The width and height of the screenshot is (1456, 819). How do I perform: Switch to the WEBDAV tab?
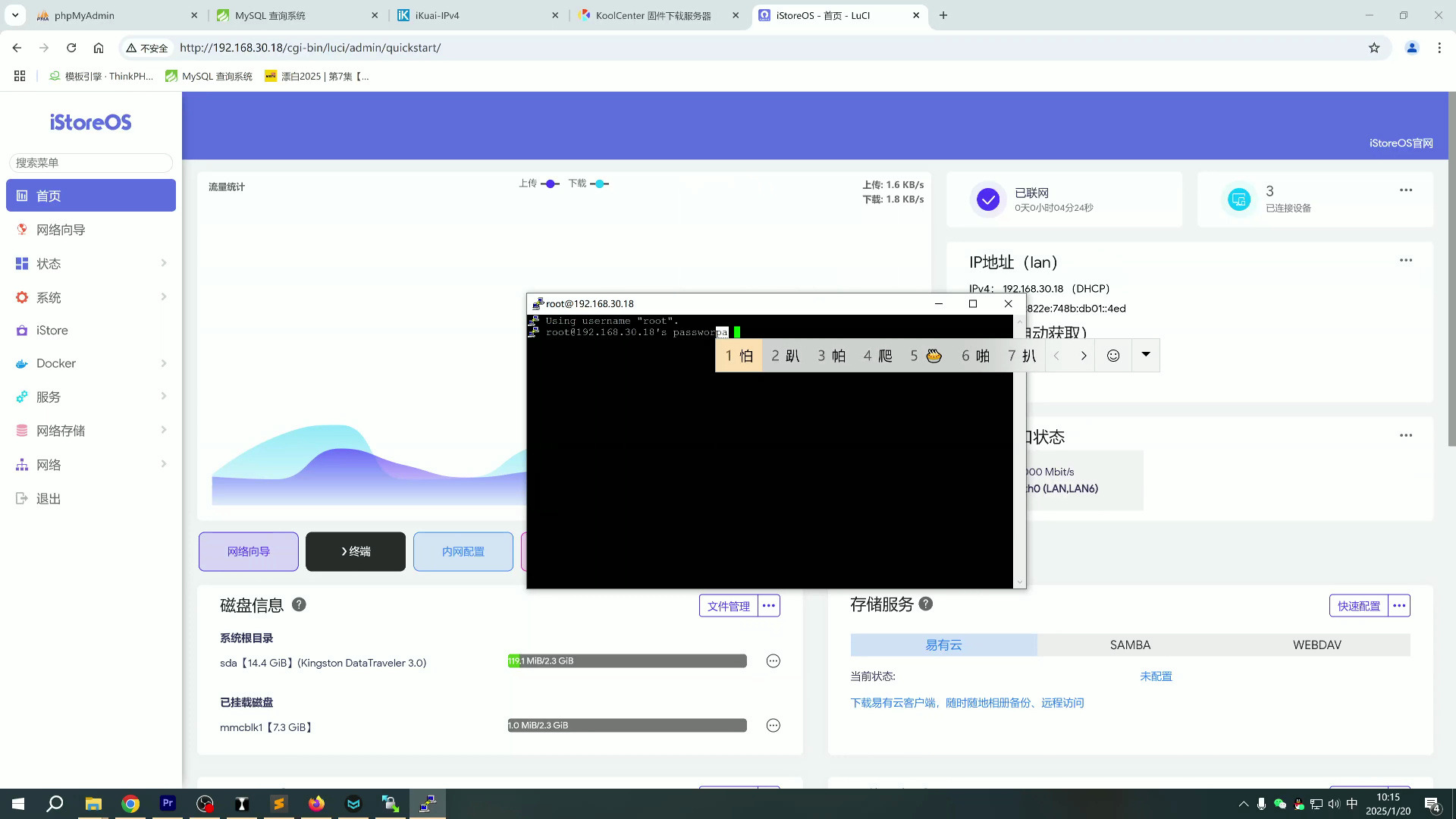click(x=1316, y=645)
